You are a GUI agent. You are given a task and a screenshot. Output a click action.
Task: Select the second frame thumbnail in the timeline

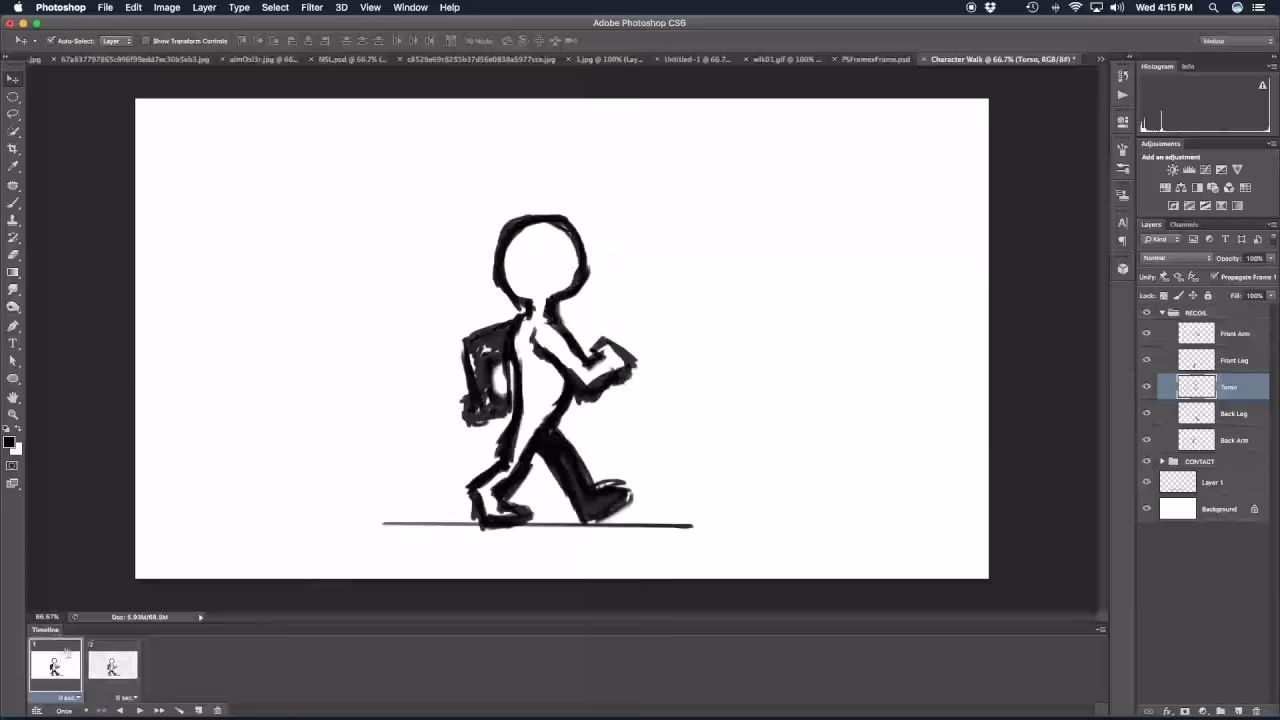point(113,663)
